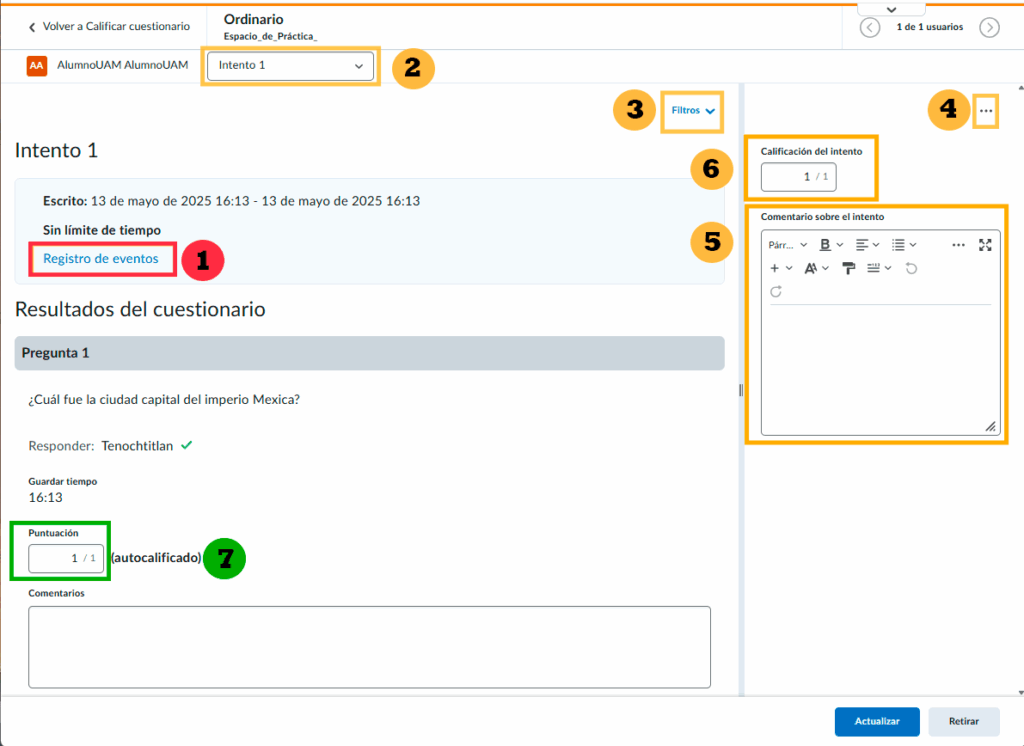The height and width of the screenshot is (746, 1024).
Task: Expand the Filtros dropdown
Action: [693, 111]
